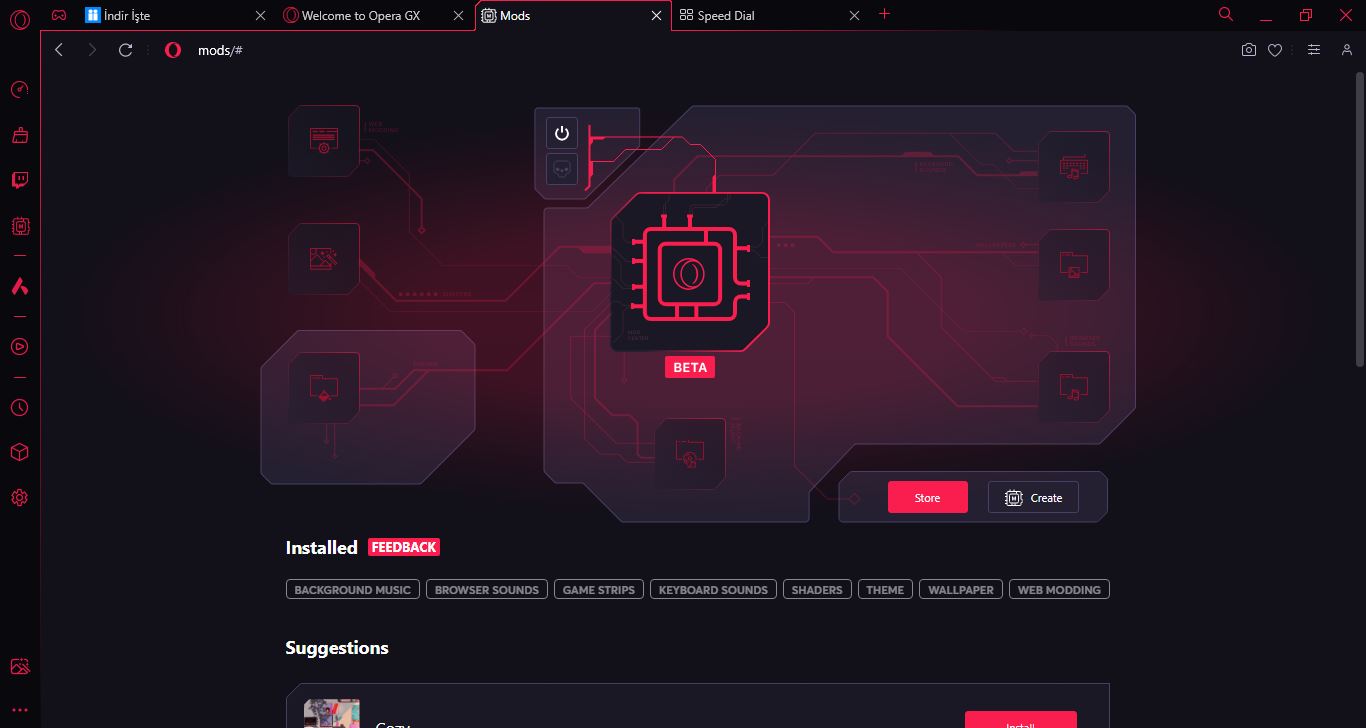Select the web modding node icon
The image size is (1366, 728).
click(323, 141)
